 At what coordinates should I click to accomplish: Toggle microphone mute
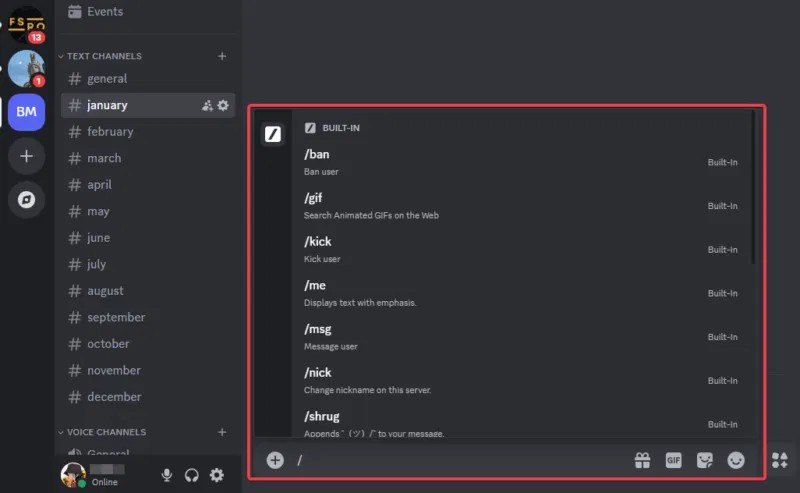tap(167, 475)
